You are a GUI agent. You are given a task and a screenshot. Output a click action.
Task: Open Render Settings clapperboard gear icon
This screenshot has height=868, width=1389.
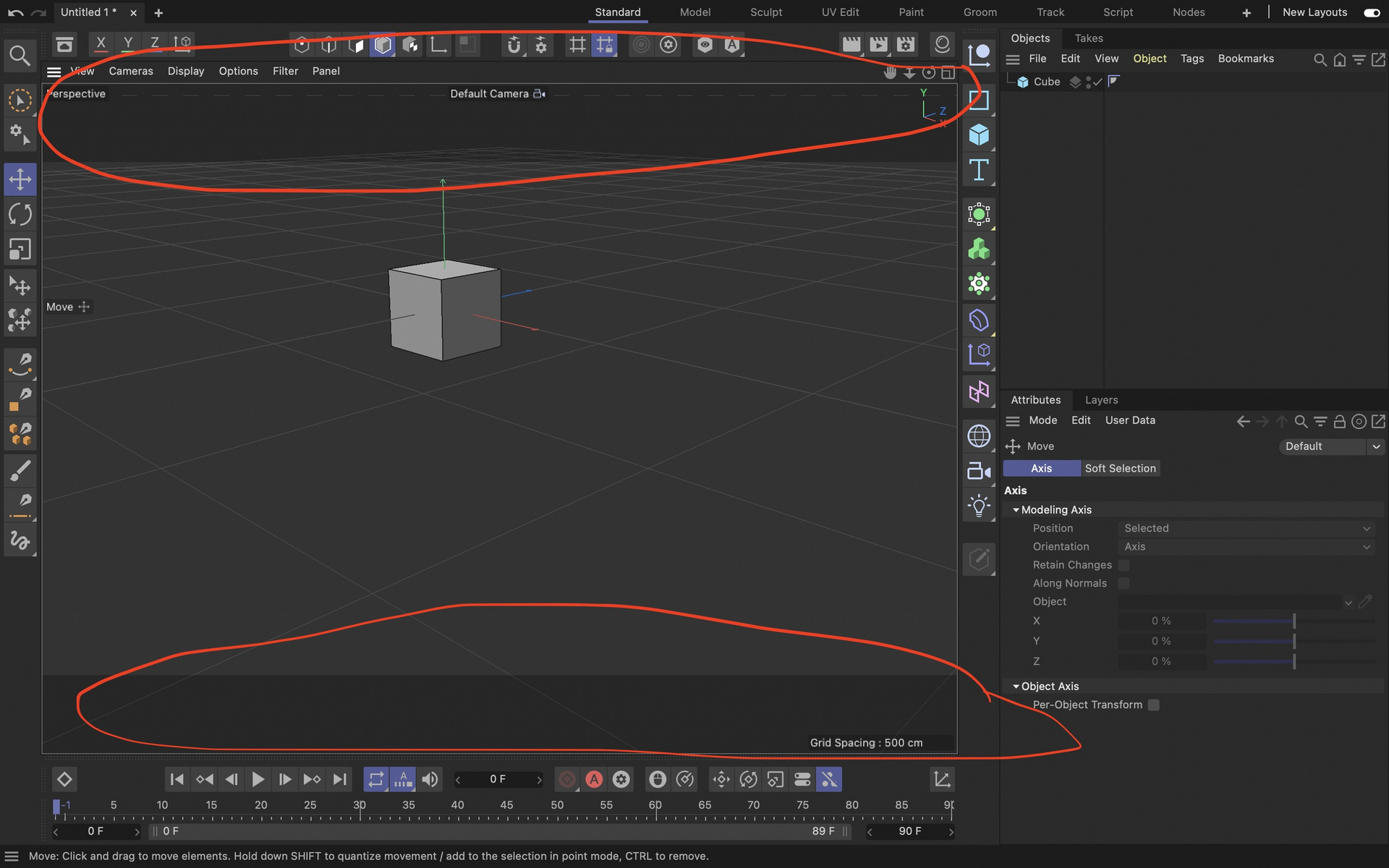(906, 45)
